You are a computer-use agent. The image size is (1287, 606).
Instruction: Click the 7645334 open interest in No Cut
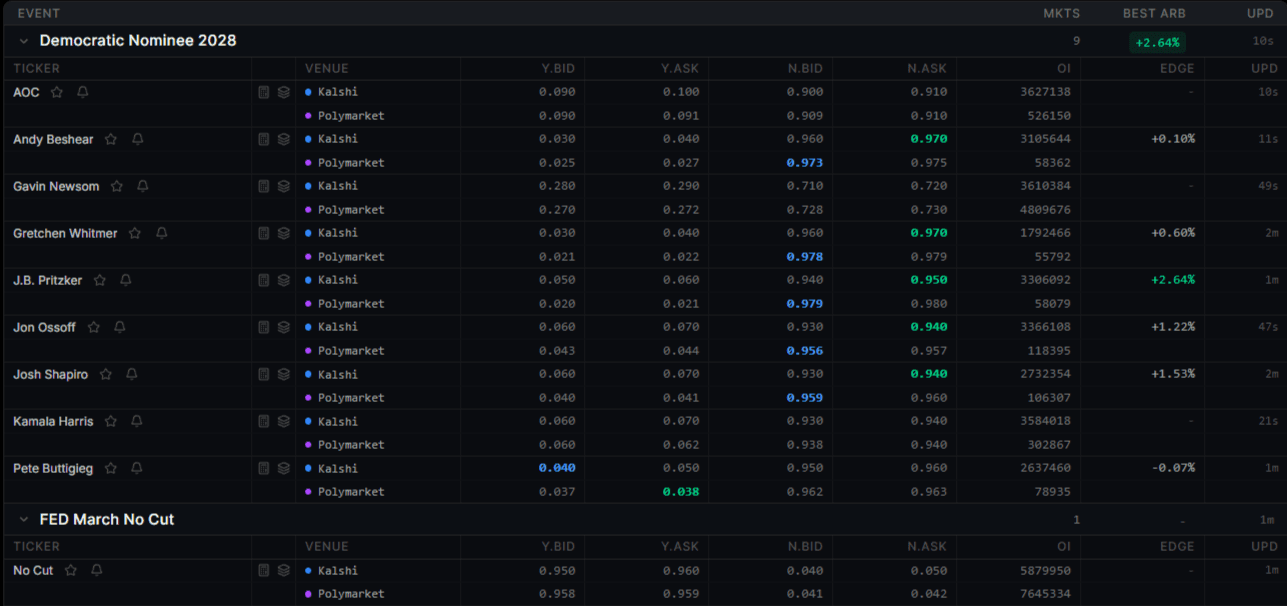coord(1045,594)
